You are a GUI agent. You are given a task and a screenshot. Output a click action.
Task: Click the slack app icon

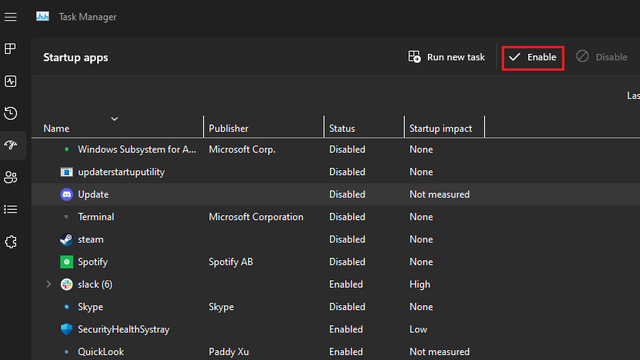pos(67,284)
